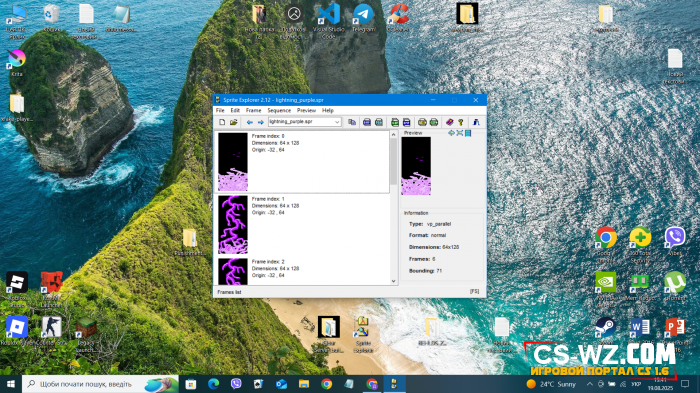Open the lightning_purple.spr file dropdown
700x393 pixels.
[x=337, y=122]
